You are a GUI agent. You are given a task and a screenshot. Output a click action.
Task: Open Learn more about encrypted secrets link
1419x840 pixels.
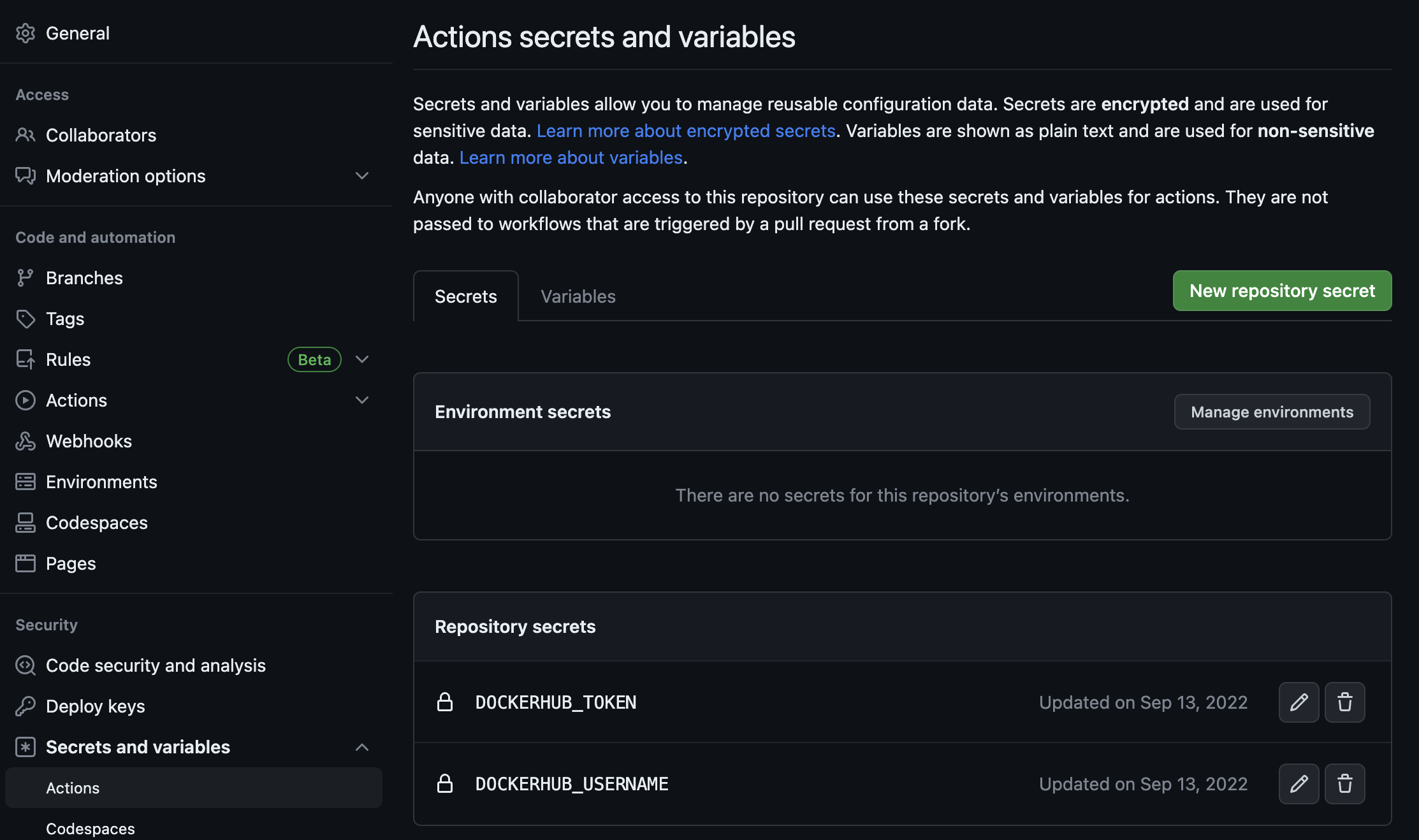[686, 131]
